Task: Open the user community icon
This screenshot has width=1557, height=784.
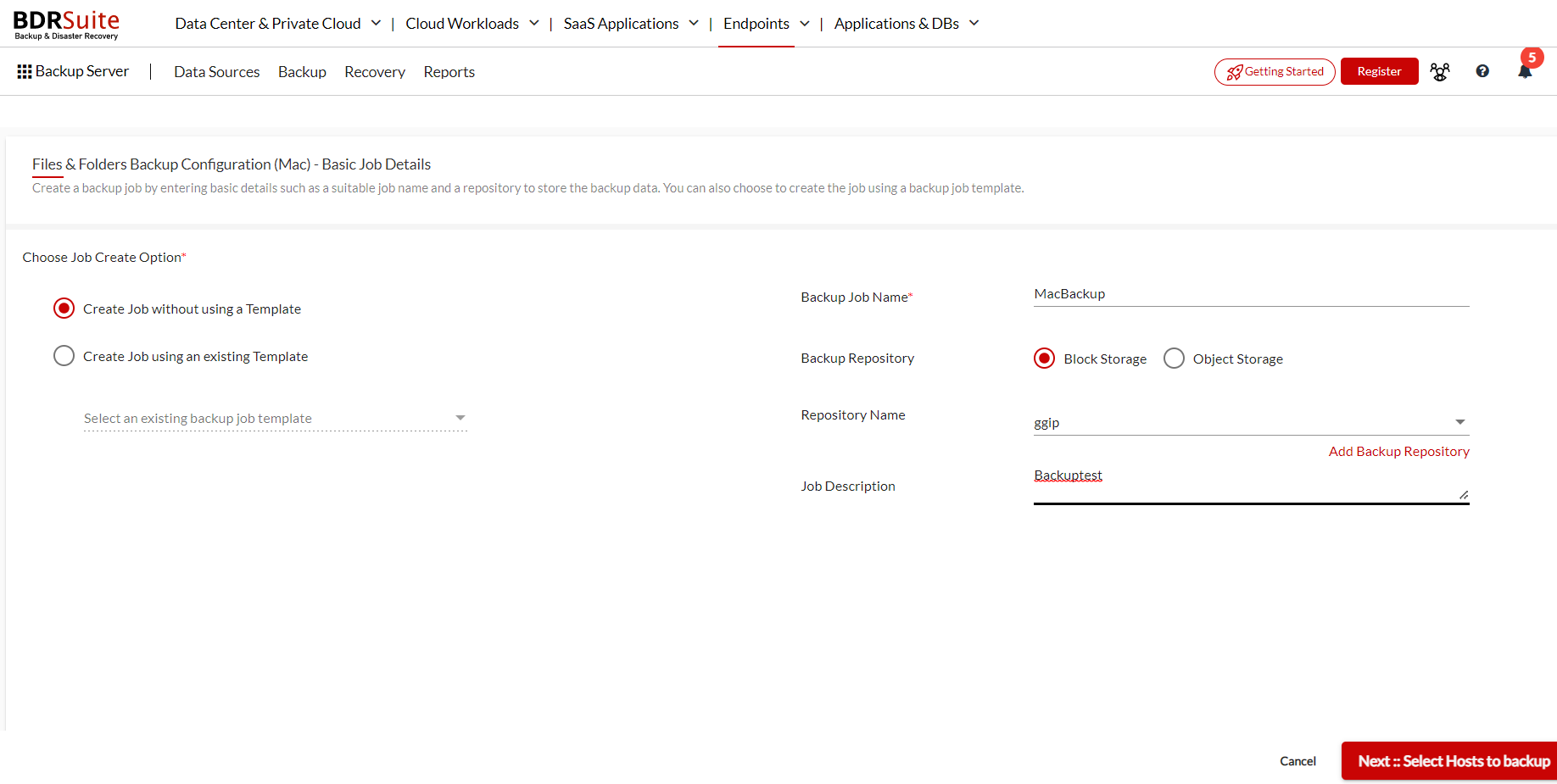Action: coord(1440,72)
